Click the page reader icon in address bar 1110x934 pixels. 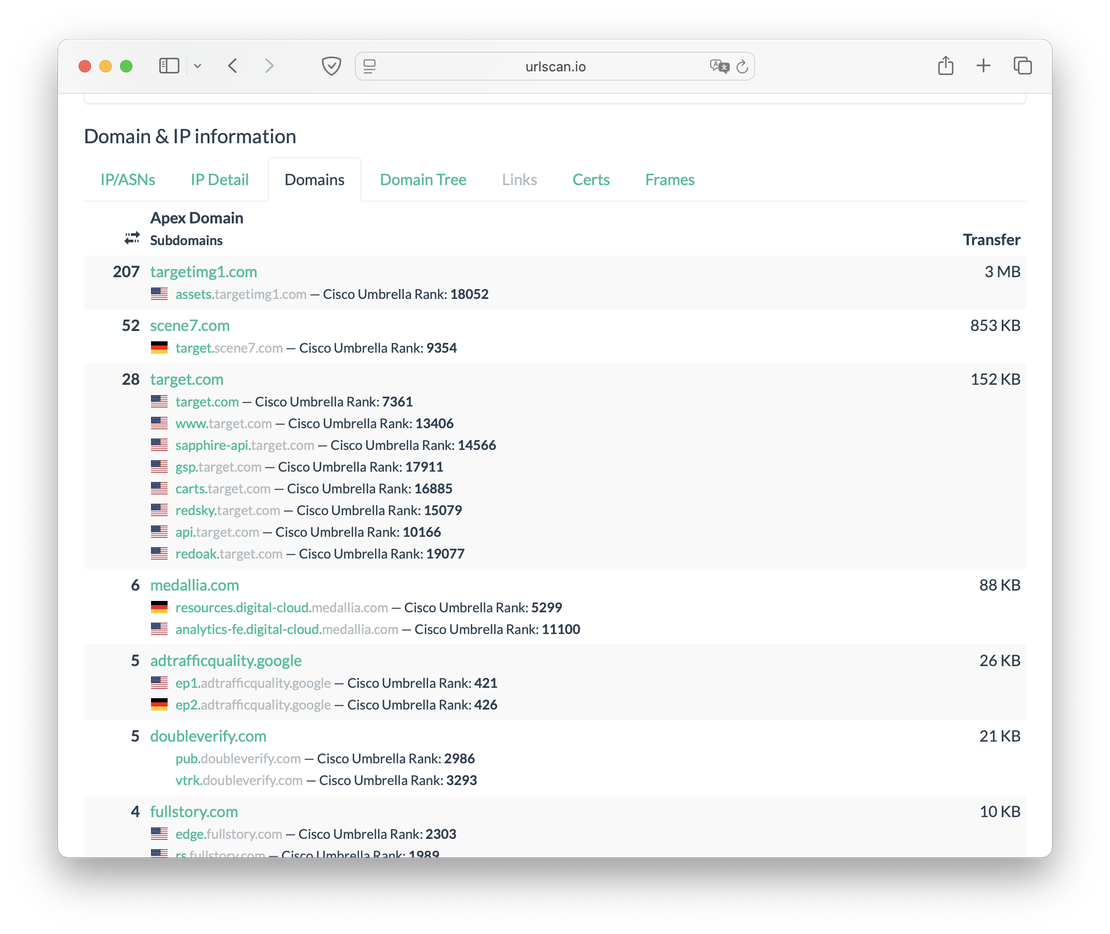[x=370, y=67]
